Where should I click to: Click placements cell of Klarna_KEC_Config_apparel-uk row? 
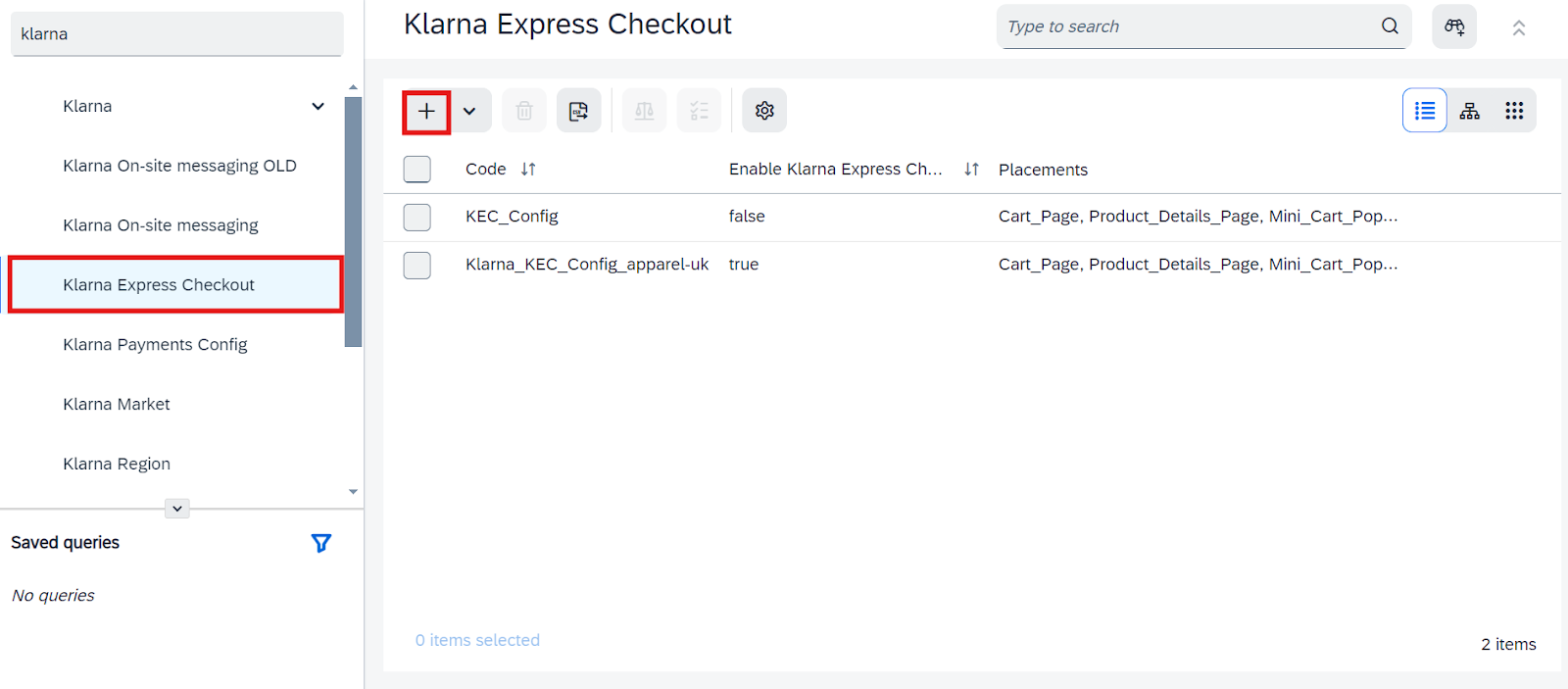(x=1199, y=265)
